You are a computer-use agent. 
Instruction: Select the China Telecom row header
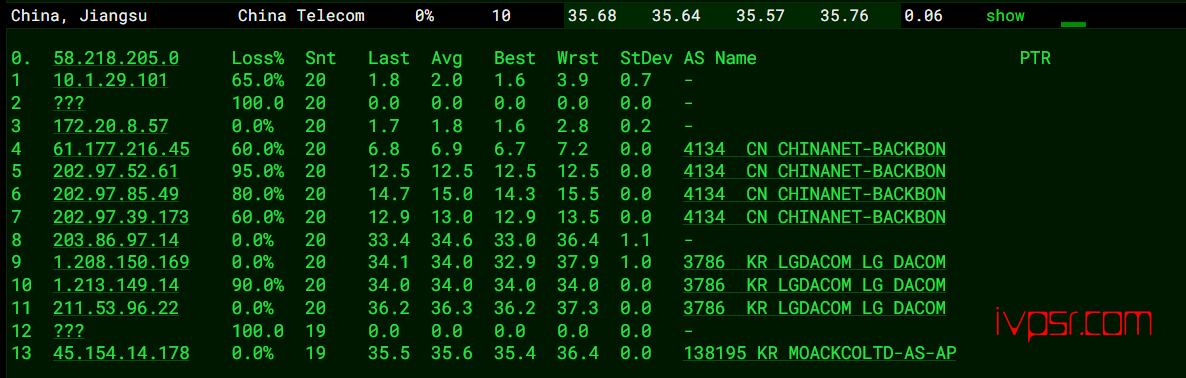tap(301, 15)
